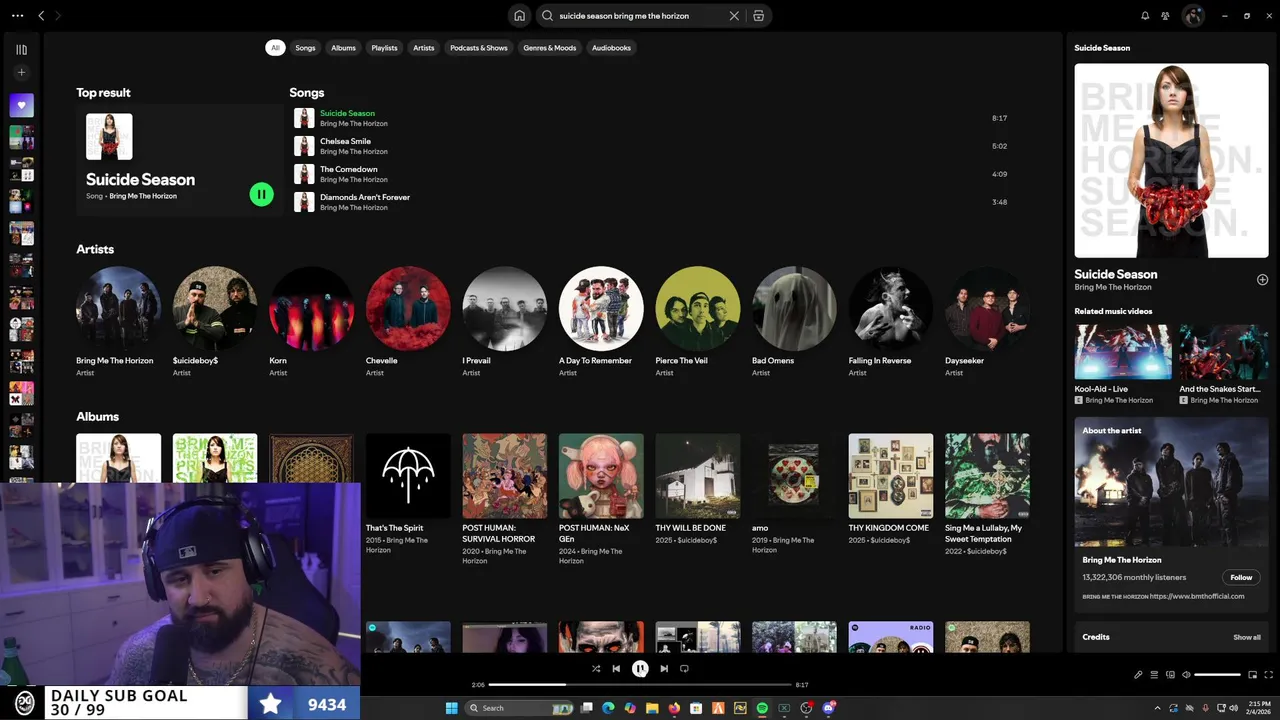
Task: Pause playback in the player bar
Action: [x=640, y=669]
